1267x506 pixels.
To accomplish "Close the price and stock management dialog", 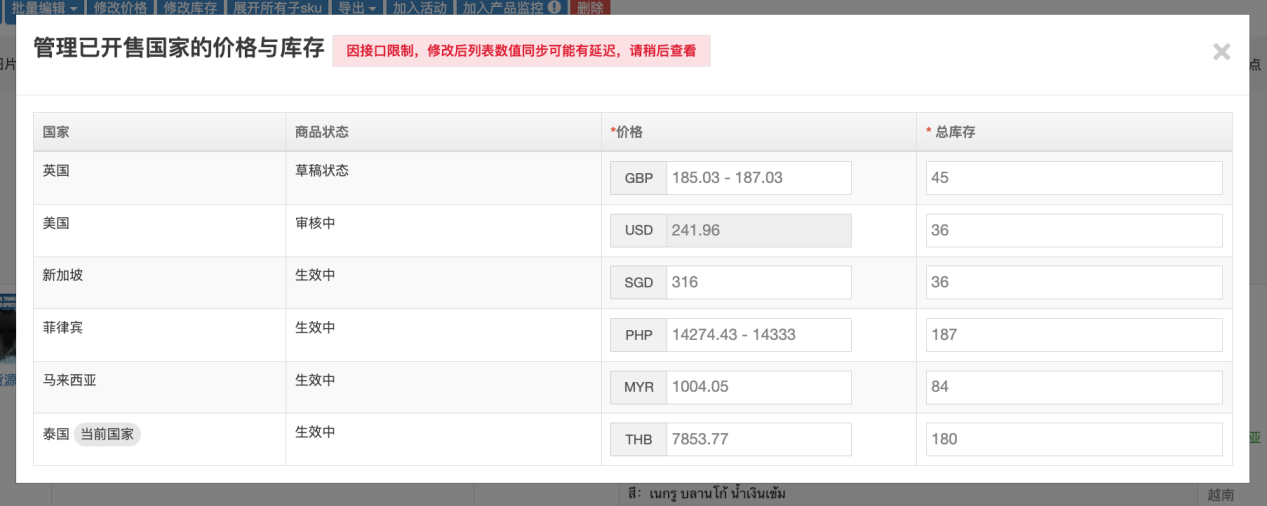I will 1221,52.
